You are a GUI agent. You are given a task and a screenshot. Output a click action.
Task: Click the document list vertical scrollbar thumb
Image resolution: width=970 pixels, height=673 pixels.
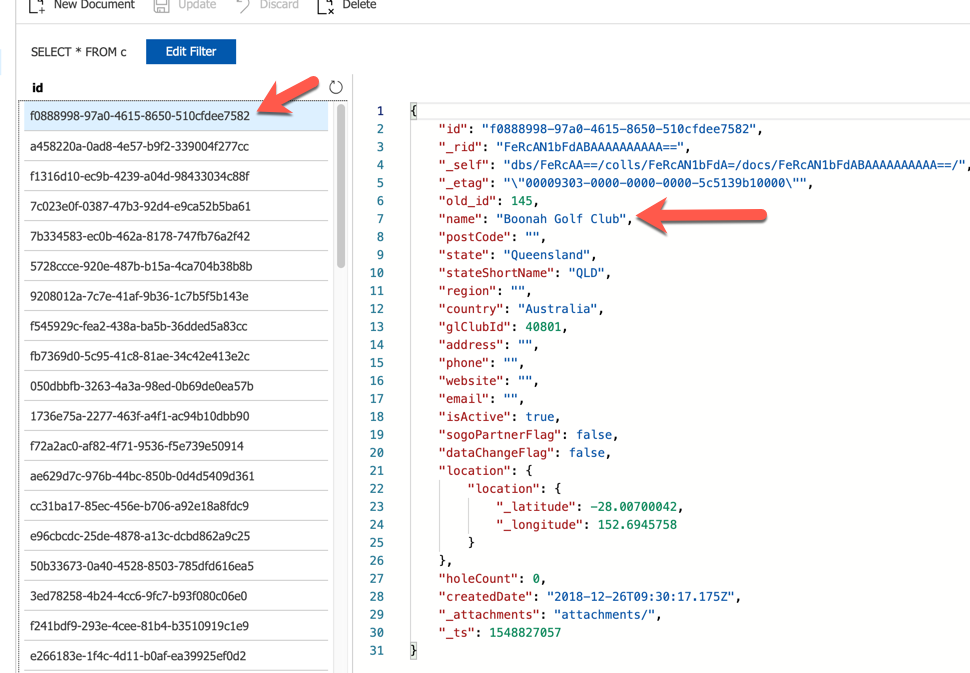(341, 186)
